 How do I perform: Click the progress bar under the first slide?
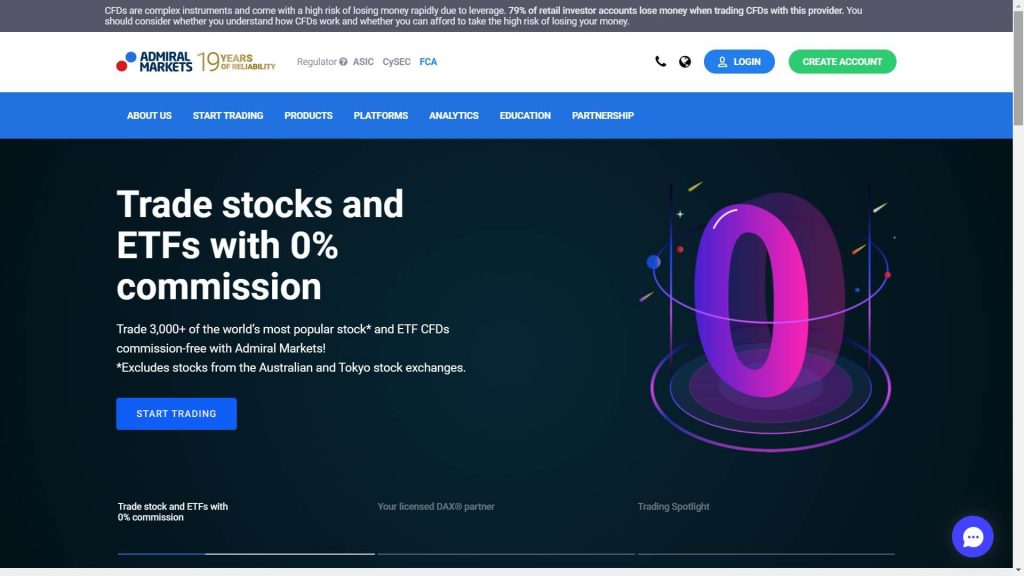coord(246,554)
